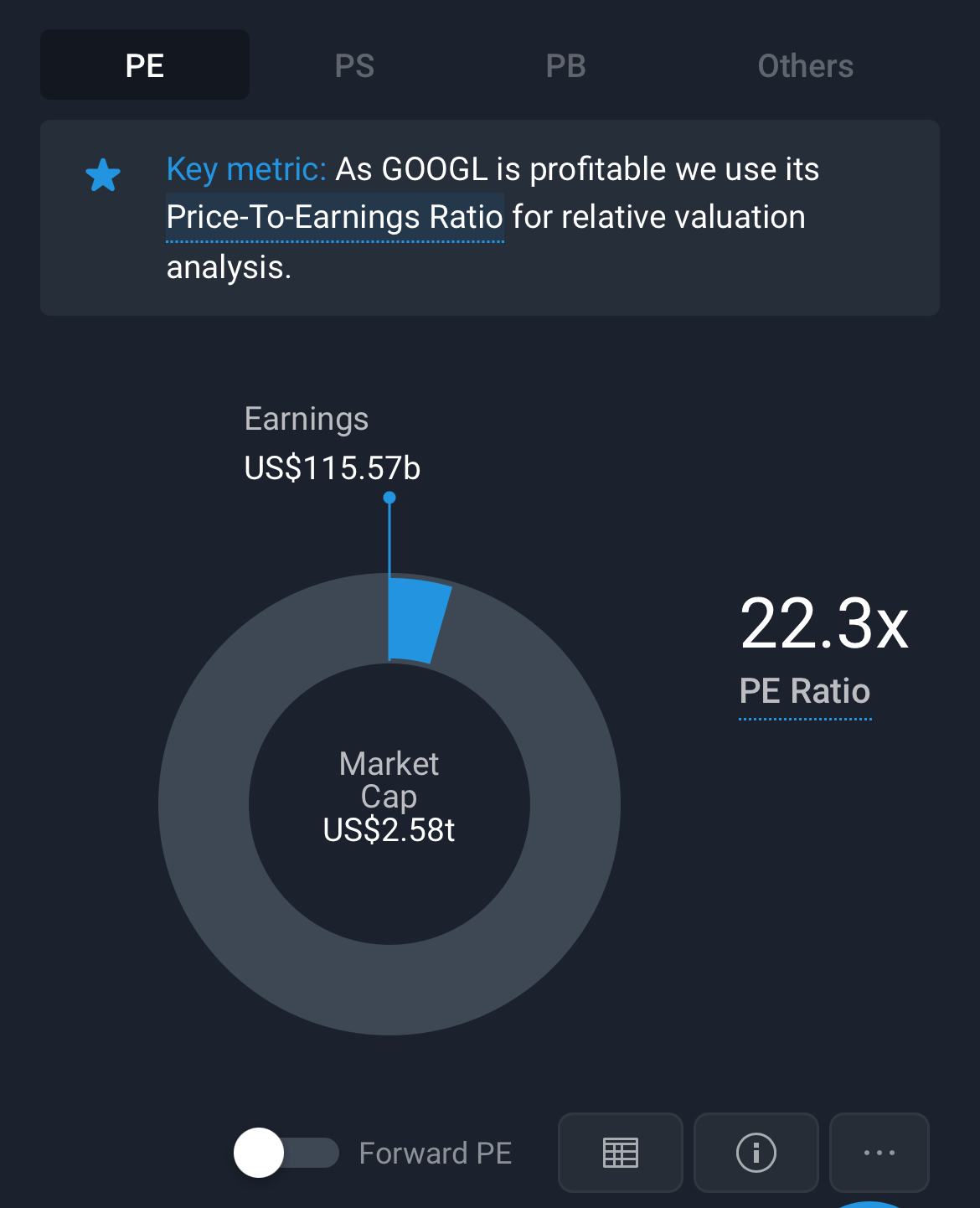Screen dimensions: 980x1208
Task: Toggle the Forward PE switch
Action: (x=286, y=1153)
